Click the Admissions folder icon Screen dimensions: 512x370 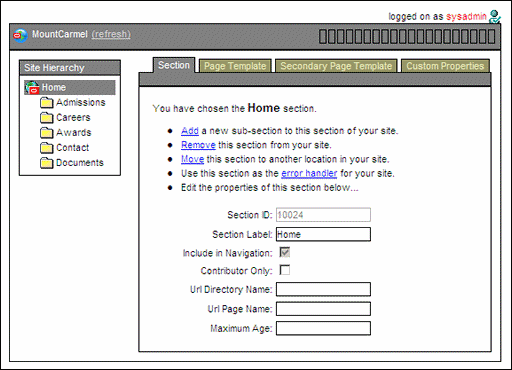click(x=47, y=103)
